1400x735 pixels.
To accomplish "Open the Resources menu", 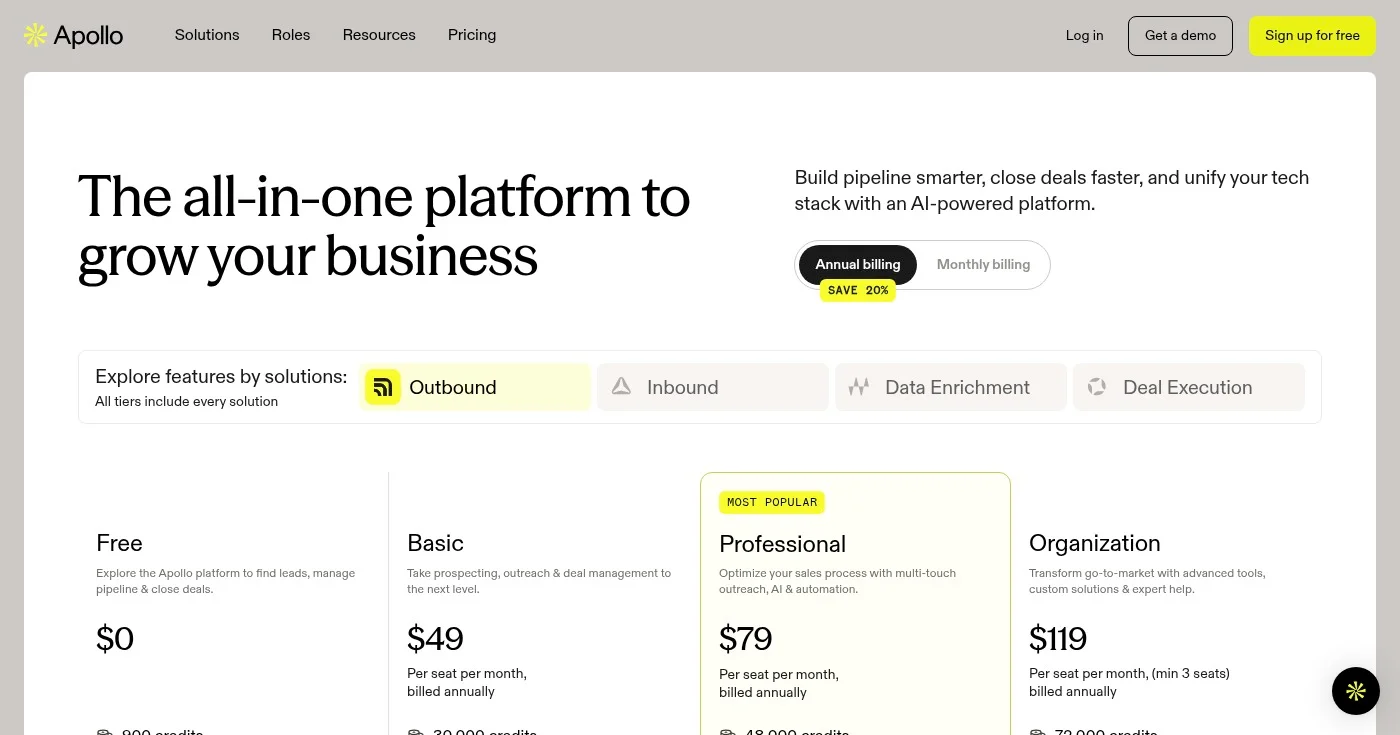I will pyautogui.click(x=379, y=35).
